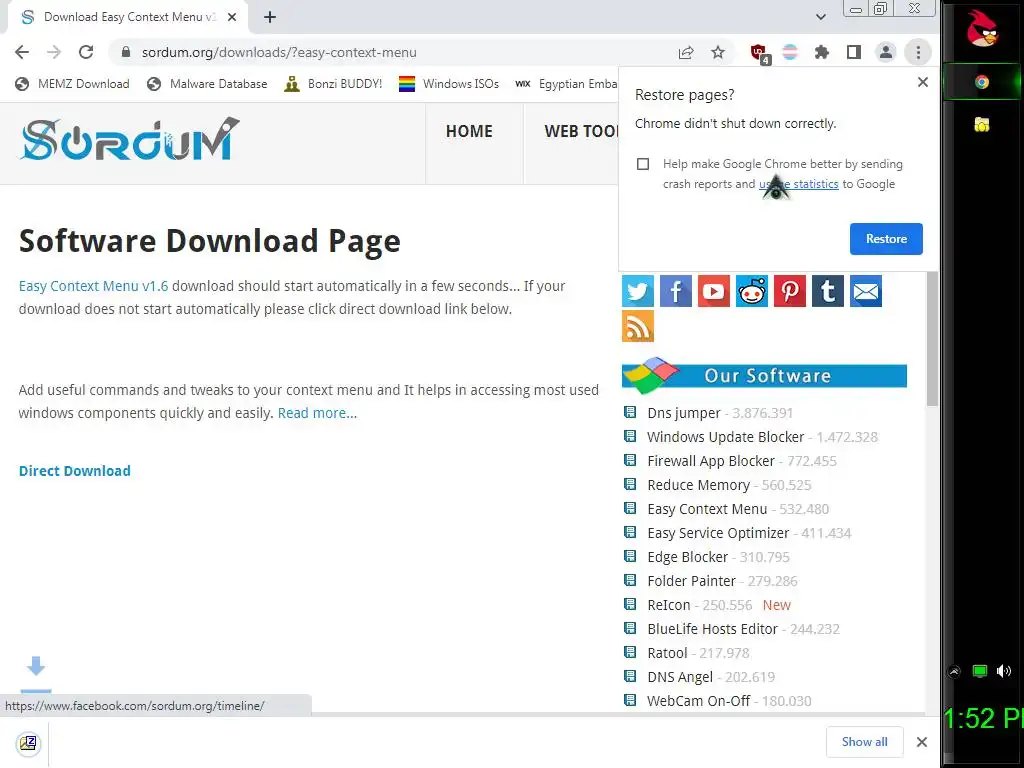Open Angry Birds icon in sidebar
This screenshot has width=1024, height=768.
point(982,28)
